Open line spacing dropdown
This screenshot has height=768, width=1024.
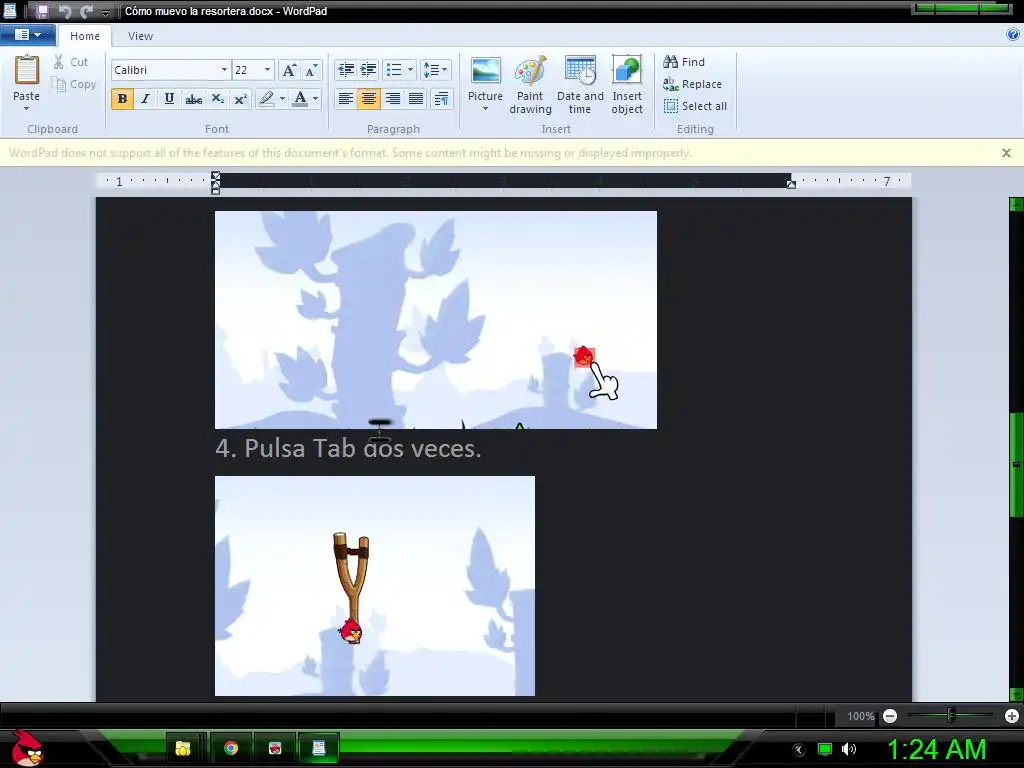(x=435, y=70)
